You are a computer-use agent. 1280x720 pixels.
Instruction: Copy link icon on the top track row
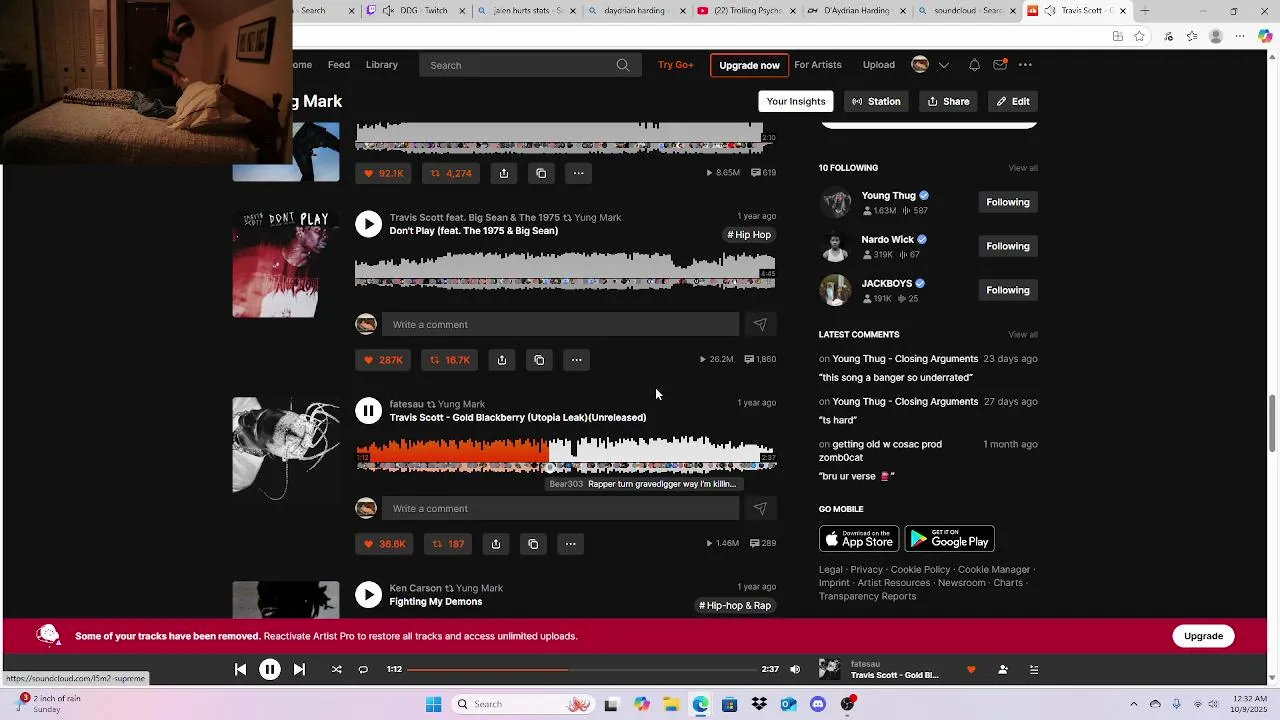point(541,173)
